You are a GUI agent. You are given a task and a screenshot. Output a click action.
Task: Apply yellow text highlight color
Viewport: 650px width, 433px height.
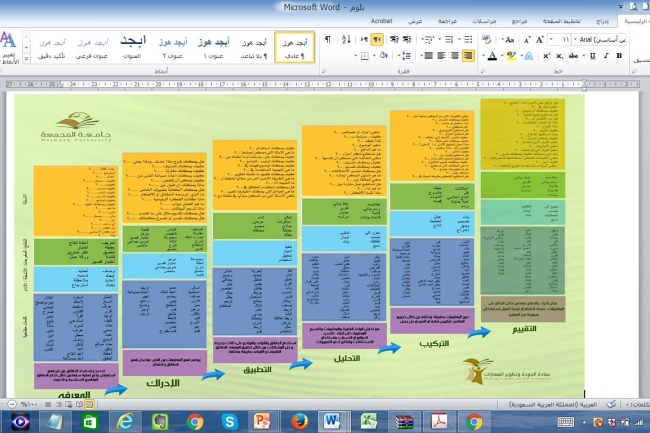click(511, 56)
